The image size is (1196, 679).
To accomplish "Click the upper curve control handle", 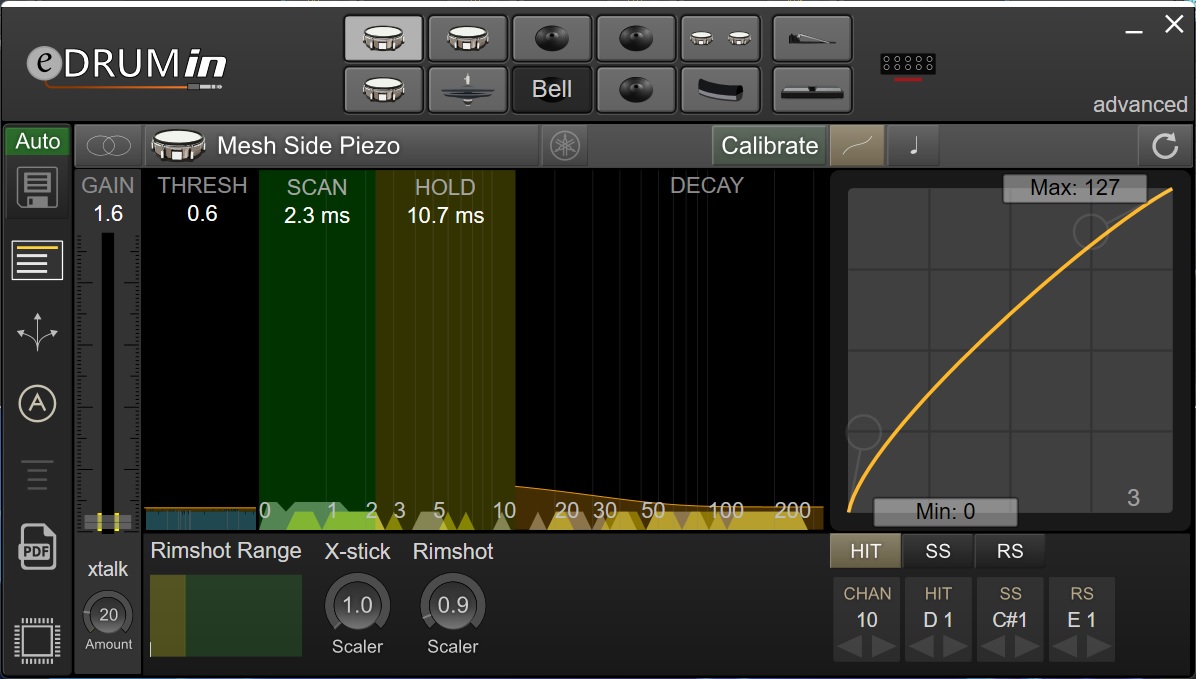I will (x=1091, y=230).
